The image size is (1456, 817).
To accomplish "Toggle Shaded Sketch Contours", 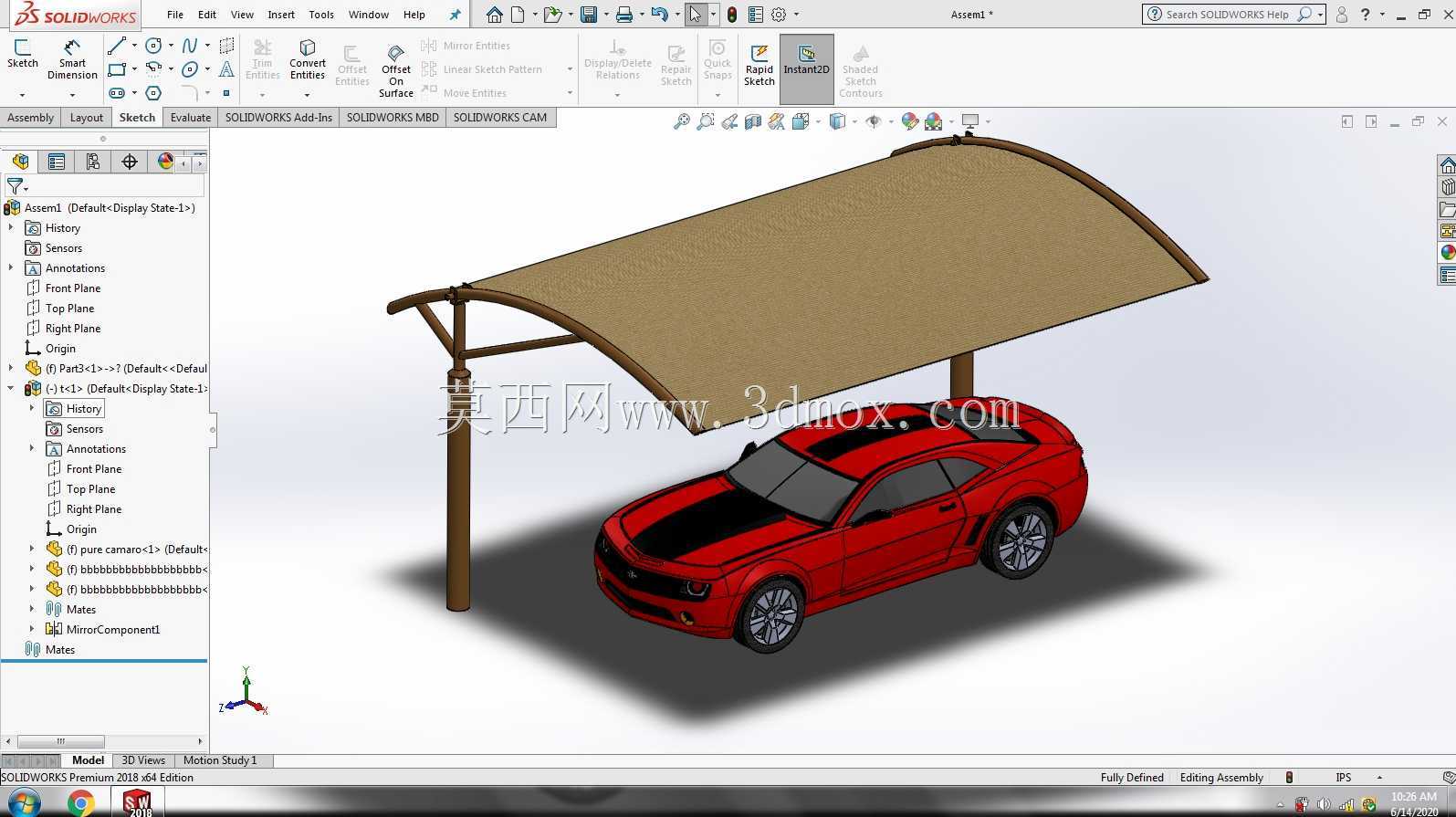I will pos(861,71).
